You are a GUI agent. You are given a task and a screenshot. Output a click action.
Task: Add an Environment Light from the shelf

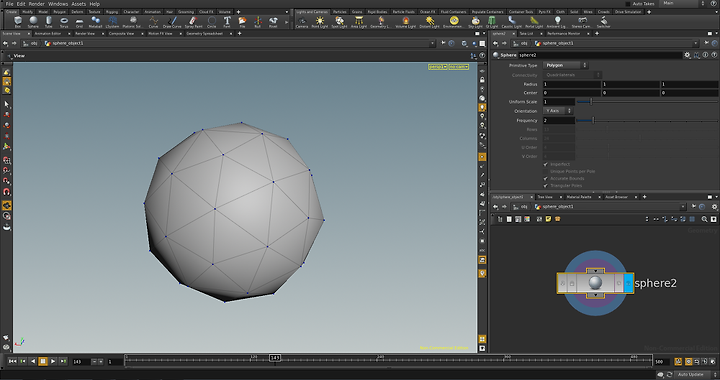[x=454, y=22]
